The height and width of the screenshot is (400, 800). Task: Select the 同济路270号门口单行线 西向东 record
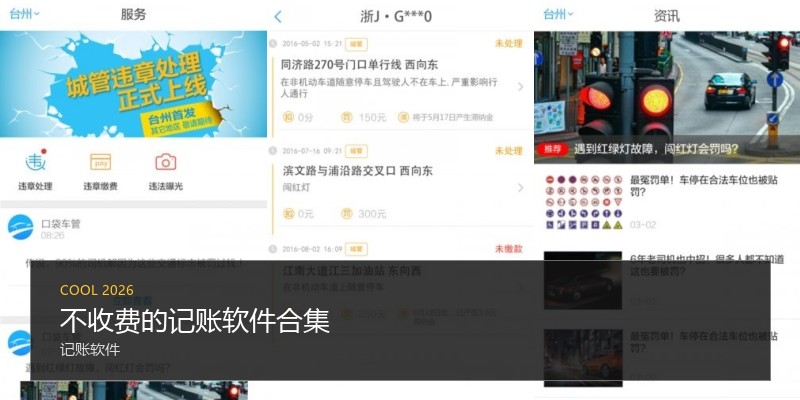pyautogui.click(x=359, y=65)
